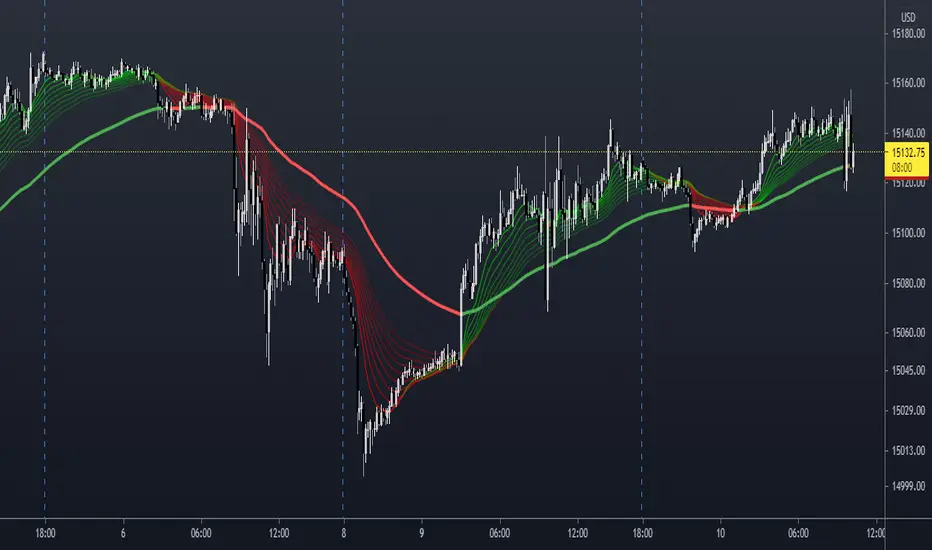Click the date 8 time axis label
932x550 pixels.
pos(344,533)
